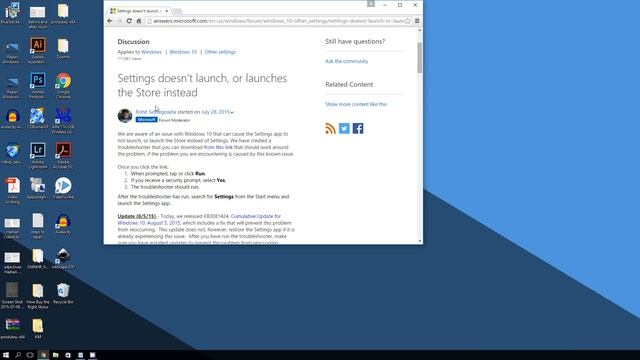Open the July 28, 2015 date link

215,112
